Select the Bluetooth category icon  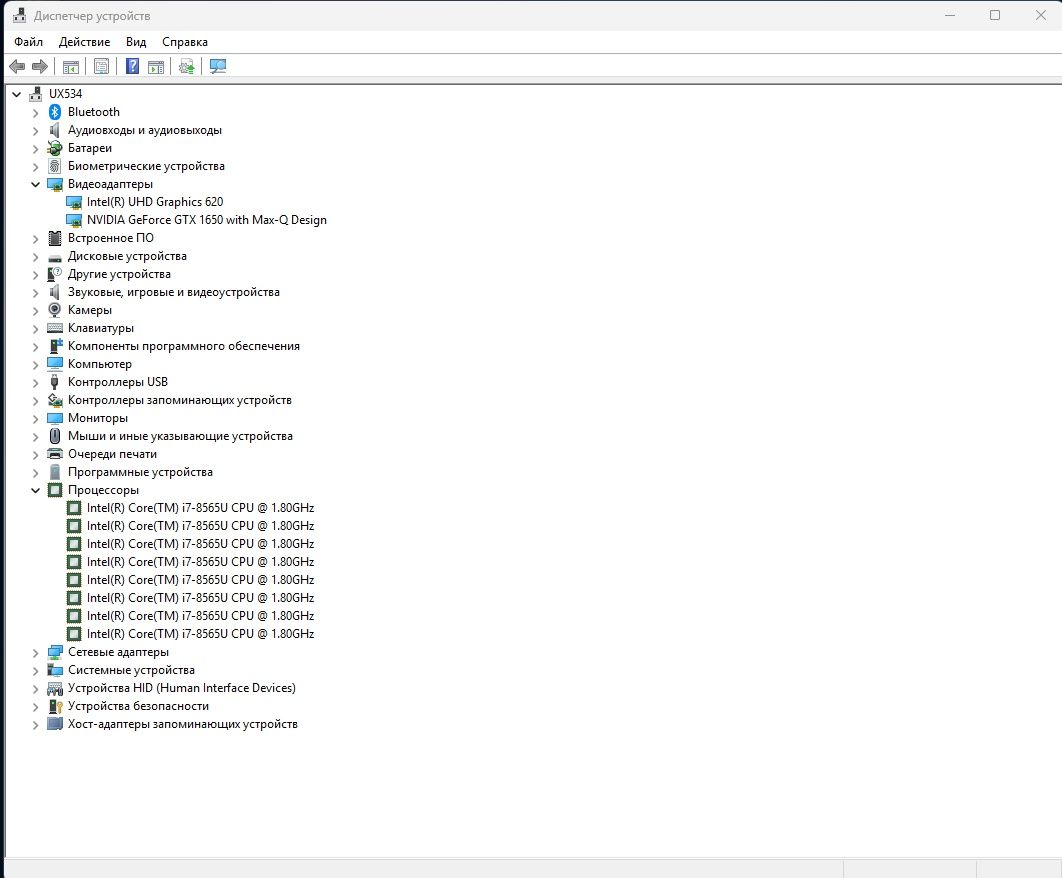point(55,112)
